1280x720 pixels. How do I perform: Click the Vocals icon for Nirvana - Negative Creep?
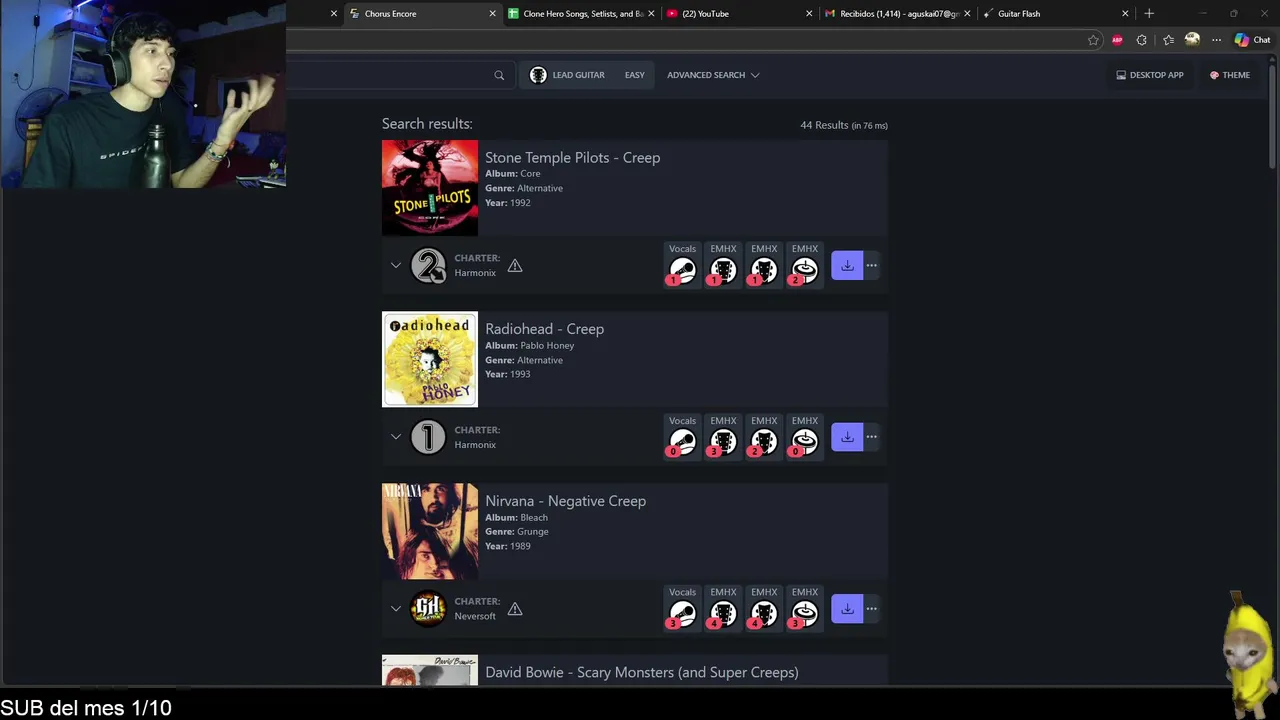682,613
